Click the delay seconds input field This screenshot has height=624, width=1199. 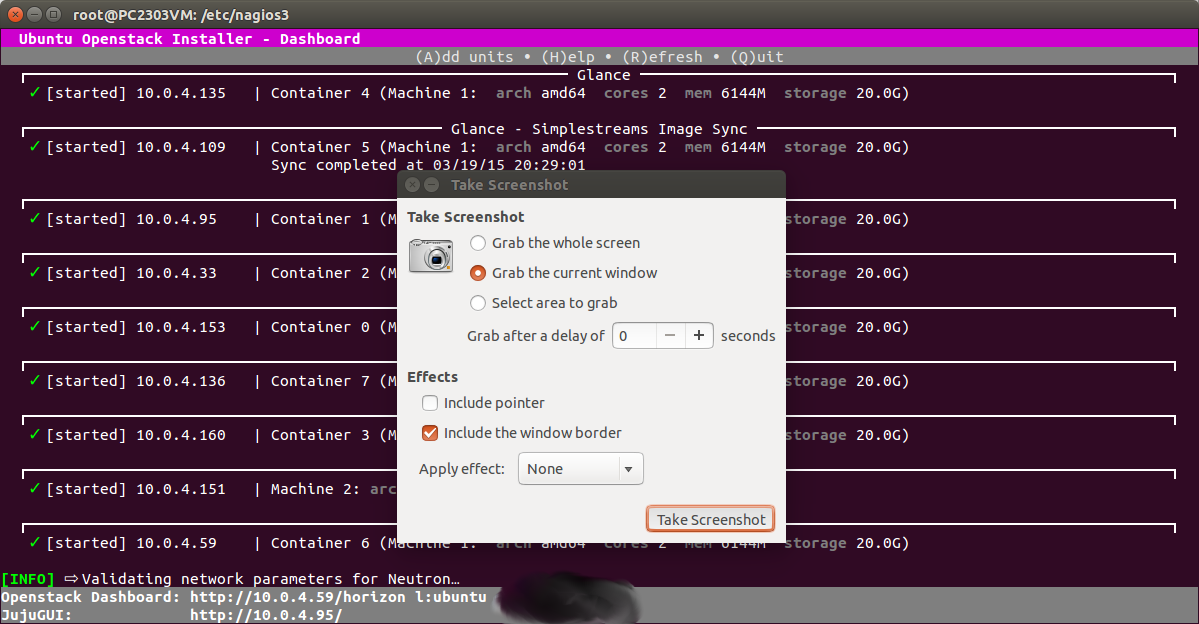coord(634,336)
